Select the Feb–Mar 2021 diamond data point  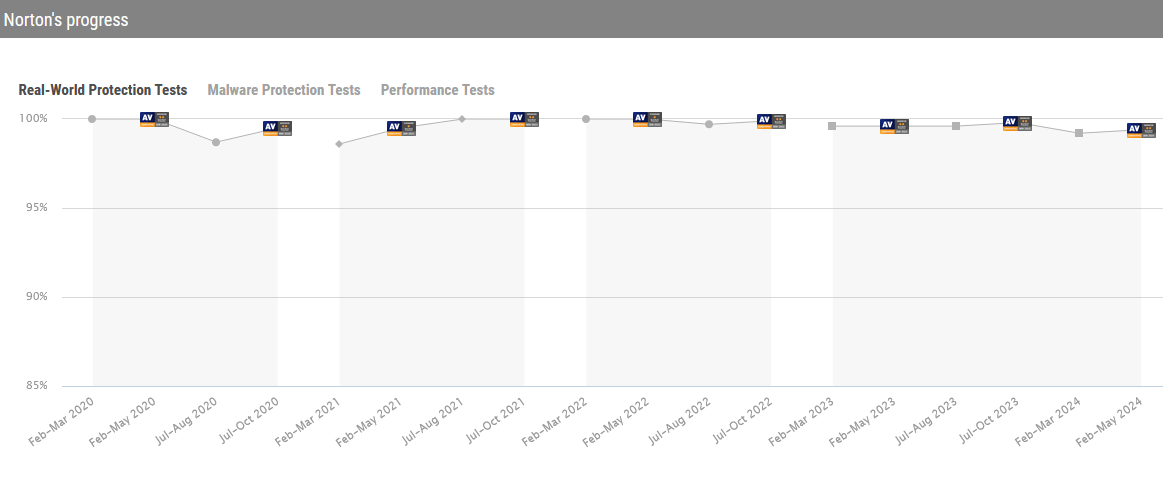(x=339, y=144)
